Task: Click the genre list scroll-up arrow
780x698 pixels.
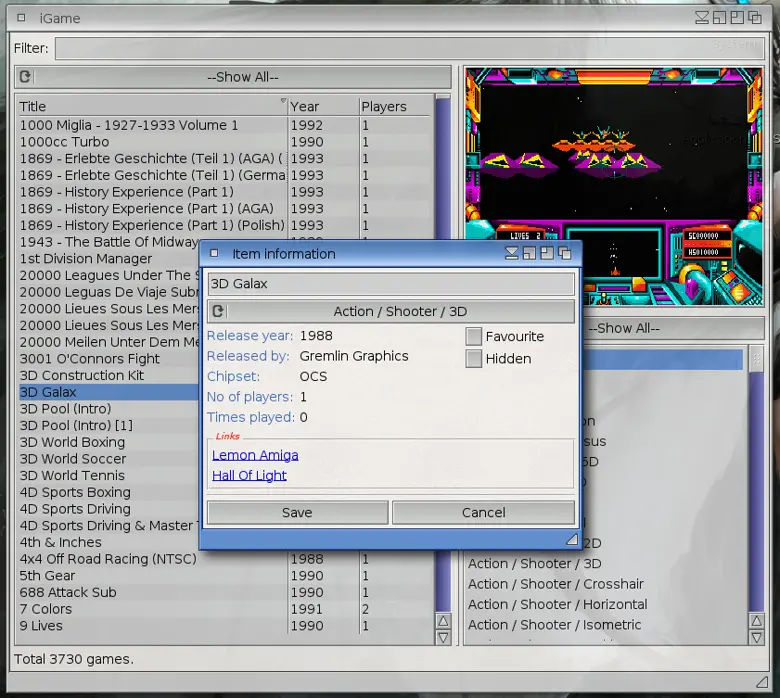Action: 756,621
